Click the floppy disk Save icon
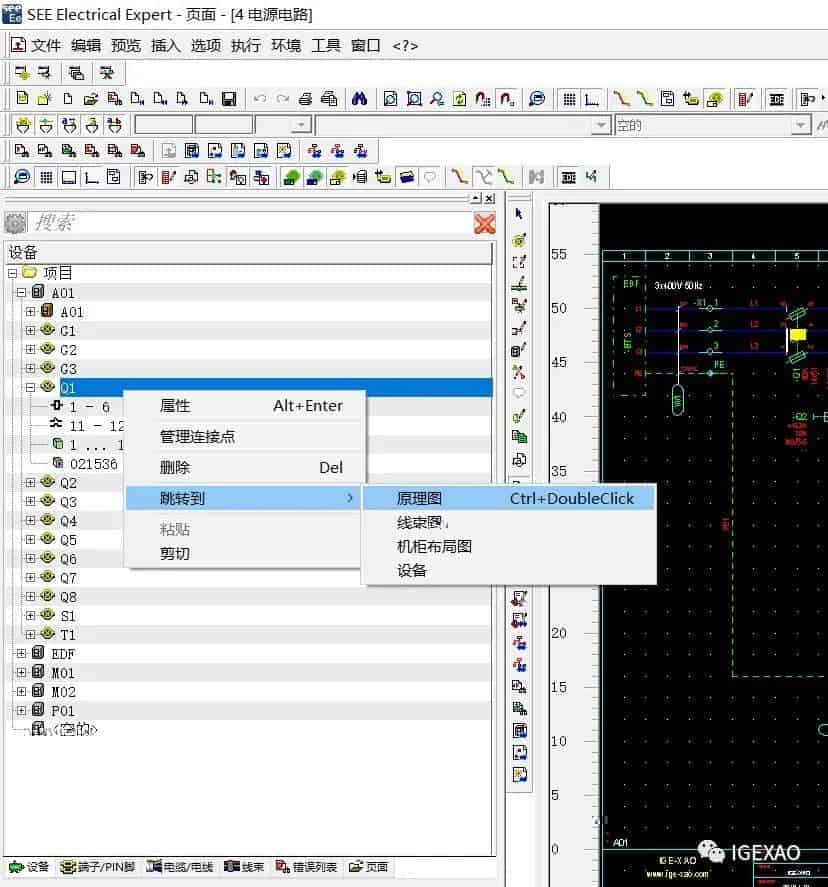The height and width of the screenshot is (887, 828). 229,99
